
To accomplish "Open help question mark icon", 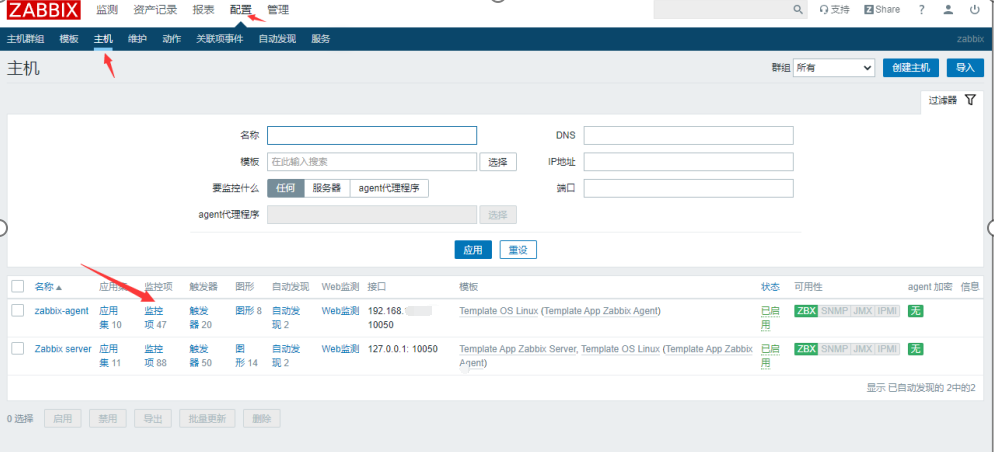I will coord(922,10).
